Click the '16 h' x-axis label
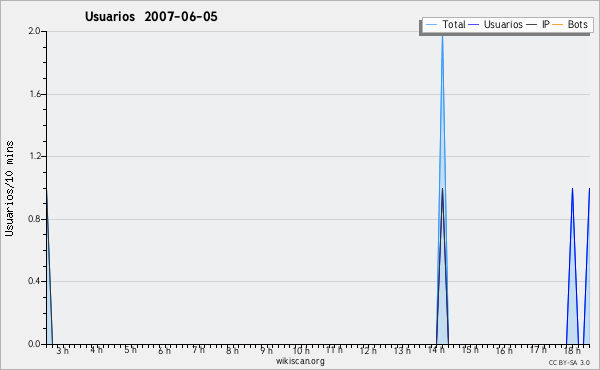The image size is (600, 370). click(504, 350)
